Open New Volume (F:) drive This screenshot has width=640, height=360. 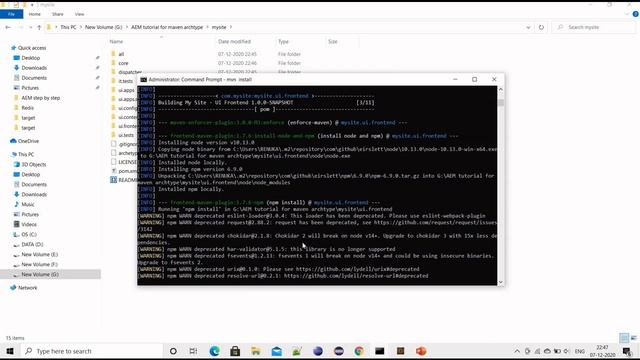click(x=40, y=264)
